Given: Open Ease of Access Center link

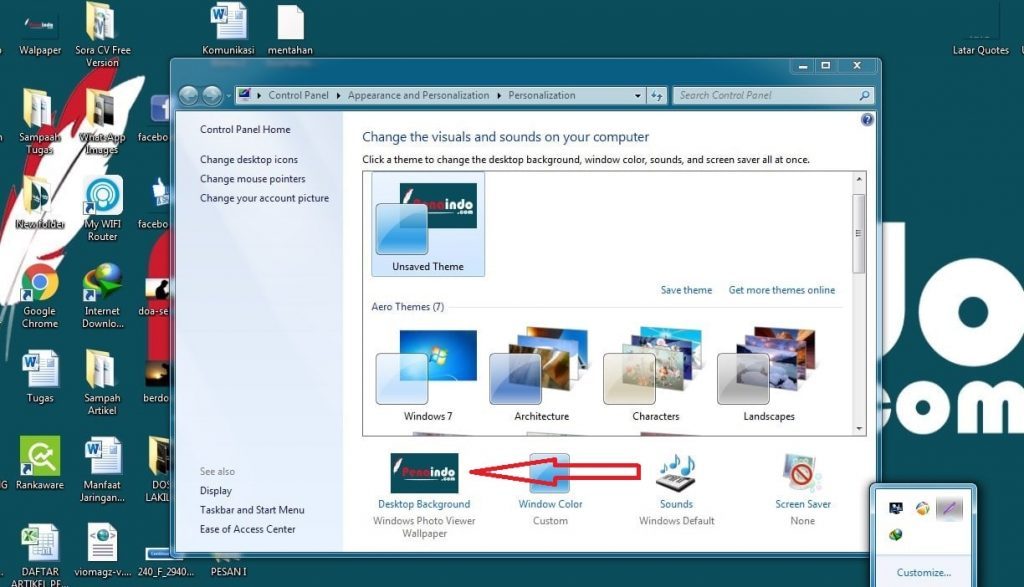Looking at the screenshot, I should 248,530.
